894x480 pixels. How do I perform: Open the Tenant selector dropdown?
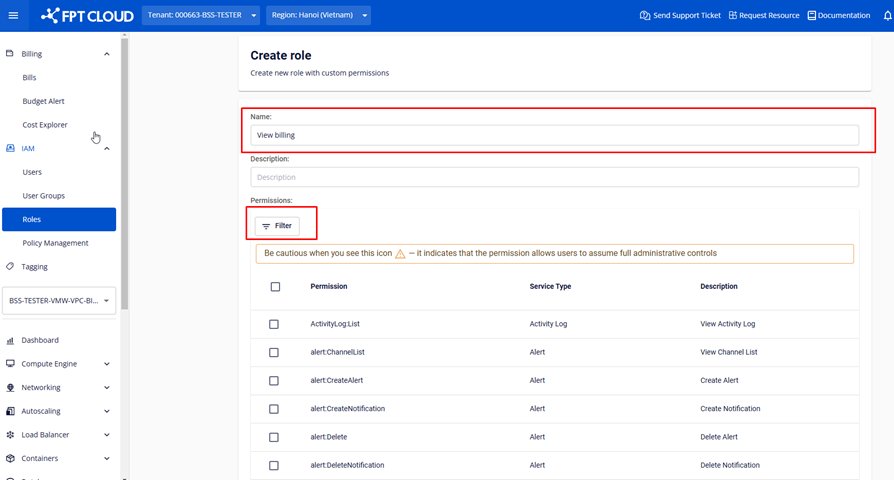click(x=200, y=16)
